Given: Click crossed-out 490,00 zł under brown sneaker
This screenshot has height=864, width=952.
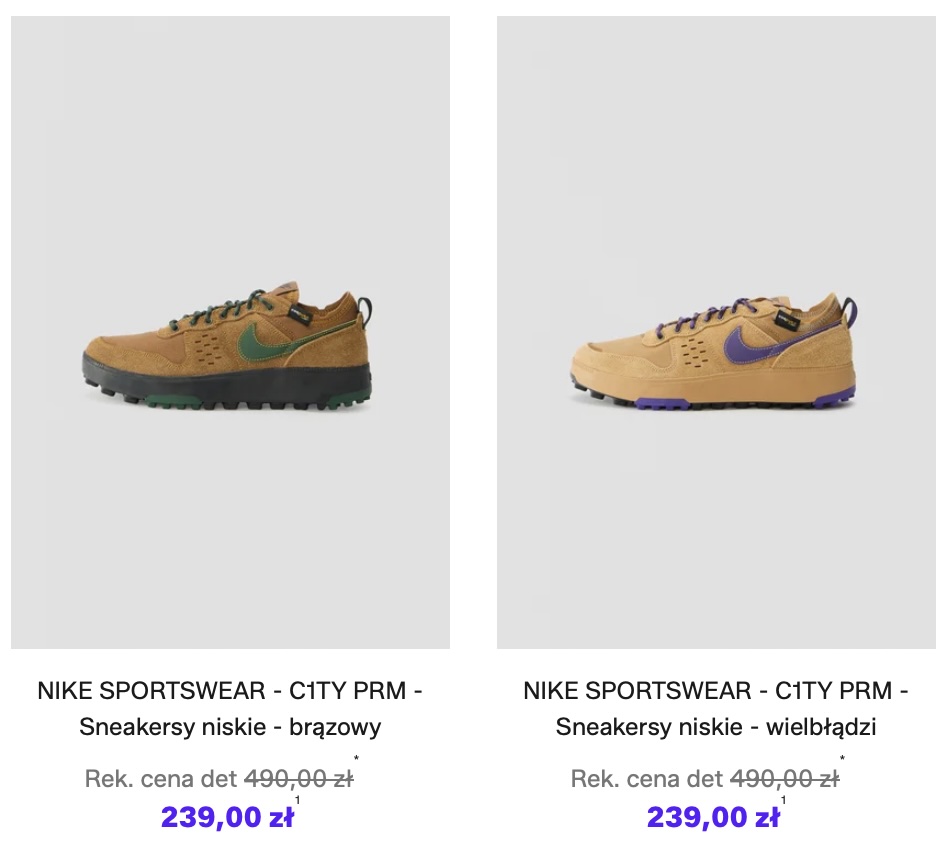Looking at the screenshot, I should point(298,779).
